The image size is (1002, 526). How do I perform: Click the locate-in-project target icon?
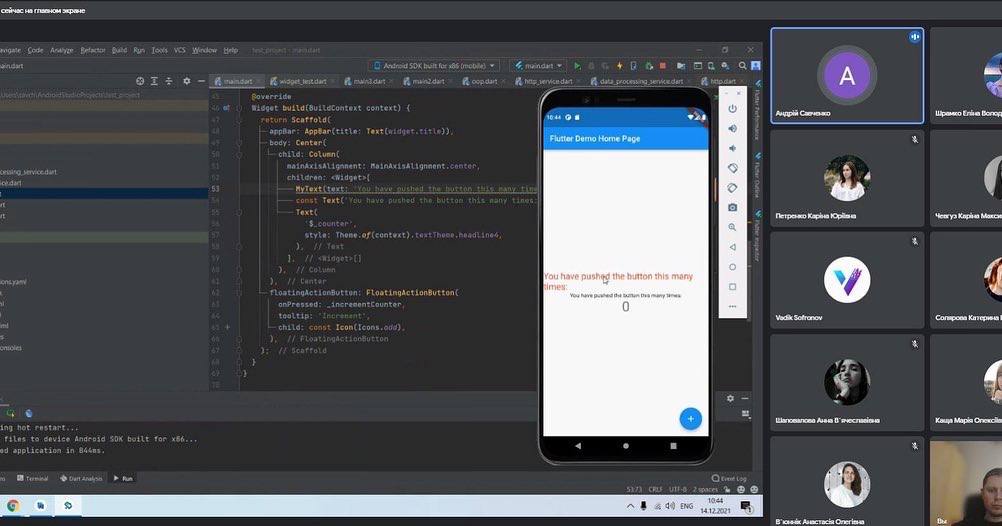click(x=140, y=81)
